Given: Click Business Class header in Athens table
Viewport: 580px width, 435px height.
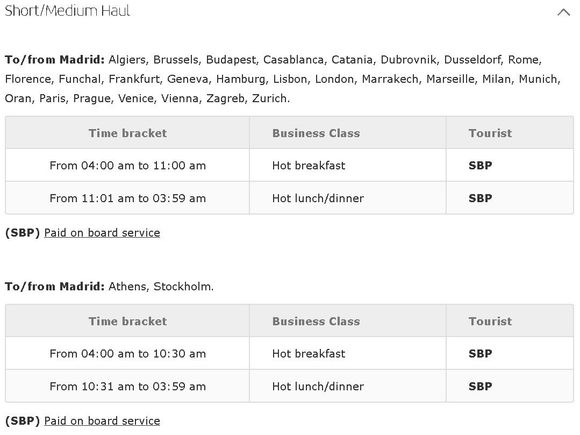Looking at the screenshot, I should (x=316, y=321).
